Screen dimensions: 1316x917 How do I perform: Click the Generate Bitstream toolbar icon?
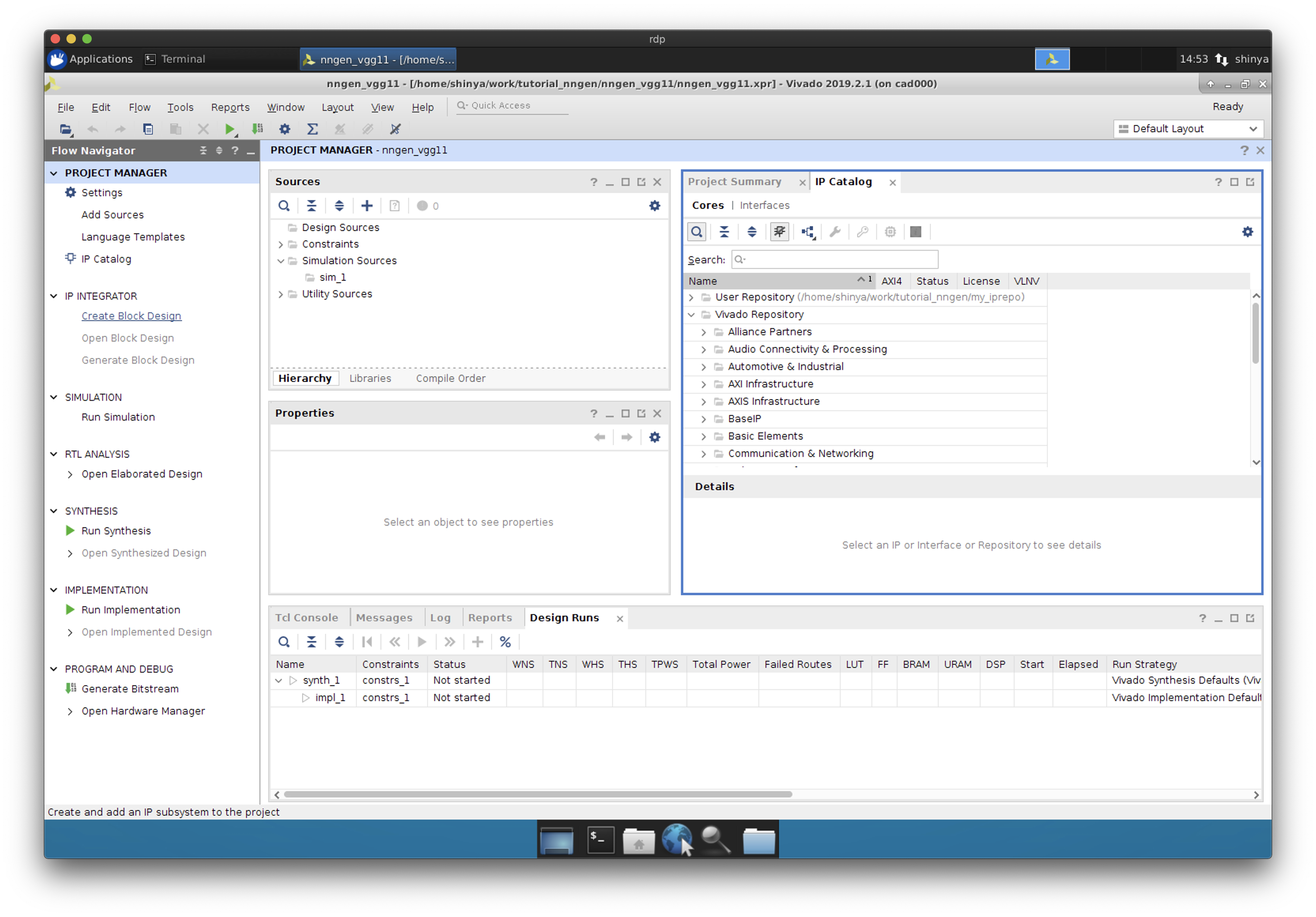coord(257,129)
